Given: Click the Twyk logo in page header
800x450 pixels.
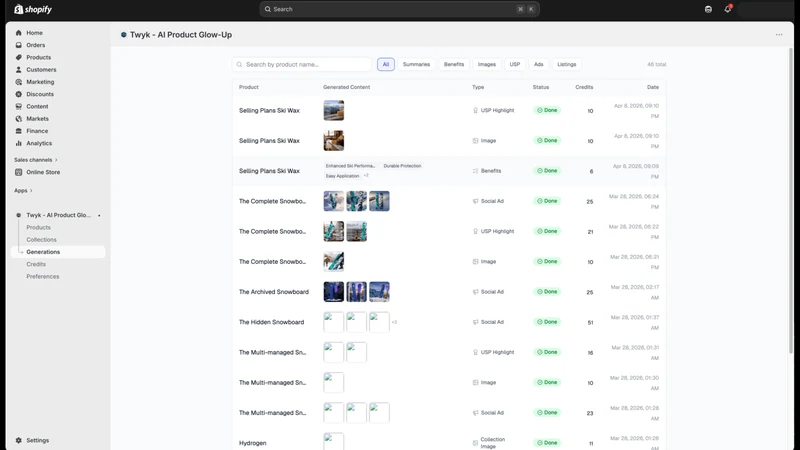Looking at the screenshot, I should [123, 35].
